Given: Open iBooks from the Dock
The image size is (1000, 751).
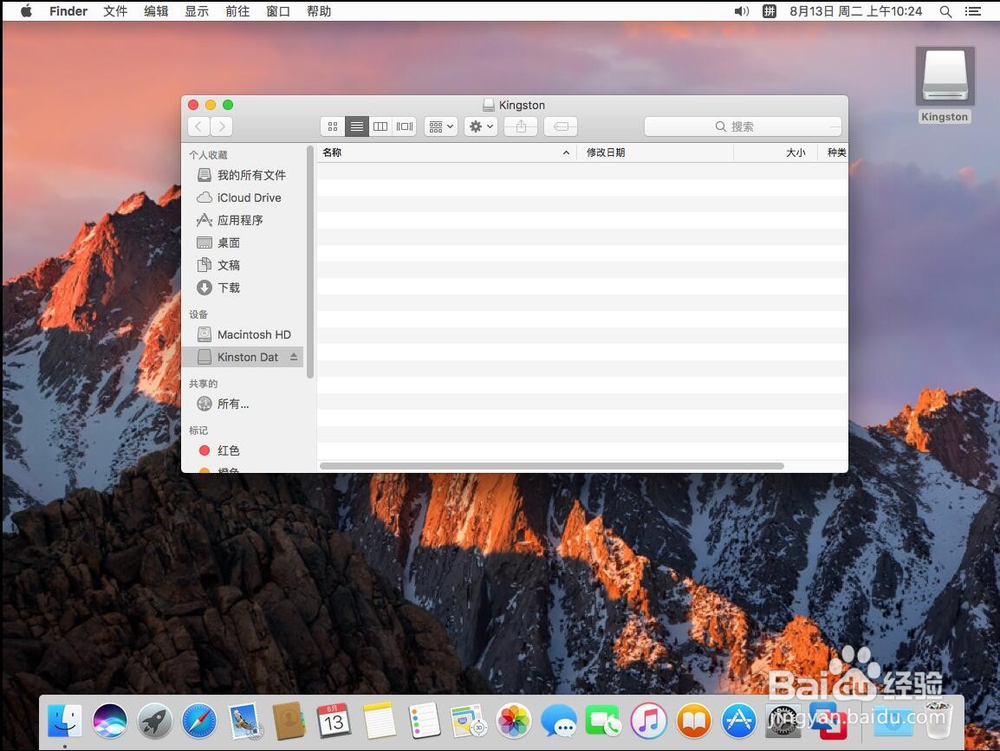Looking at the screenshot, I should click(694, 721).
